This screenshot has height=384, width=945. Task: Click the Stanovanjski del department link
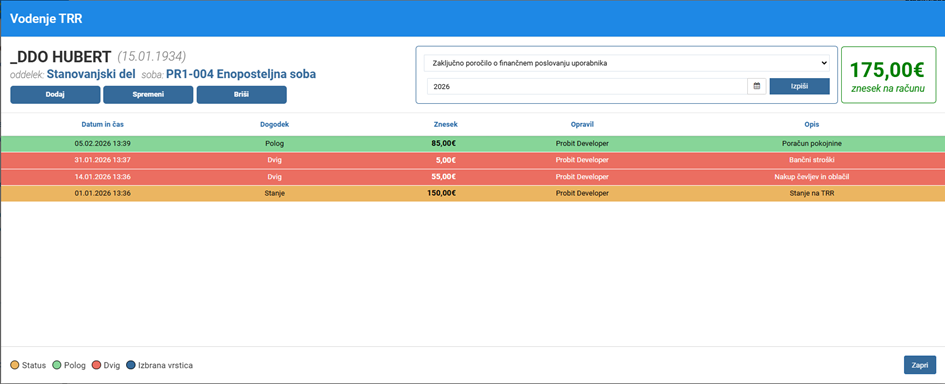[x=91, y=74]
